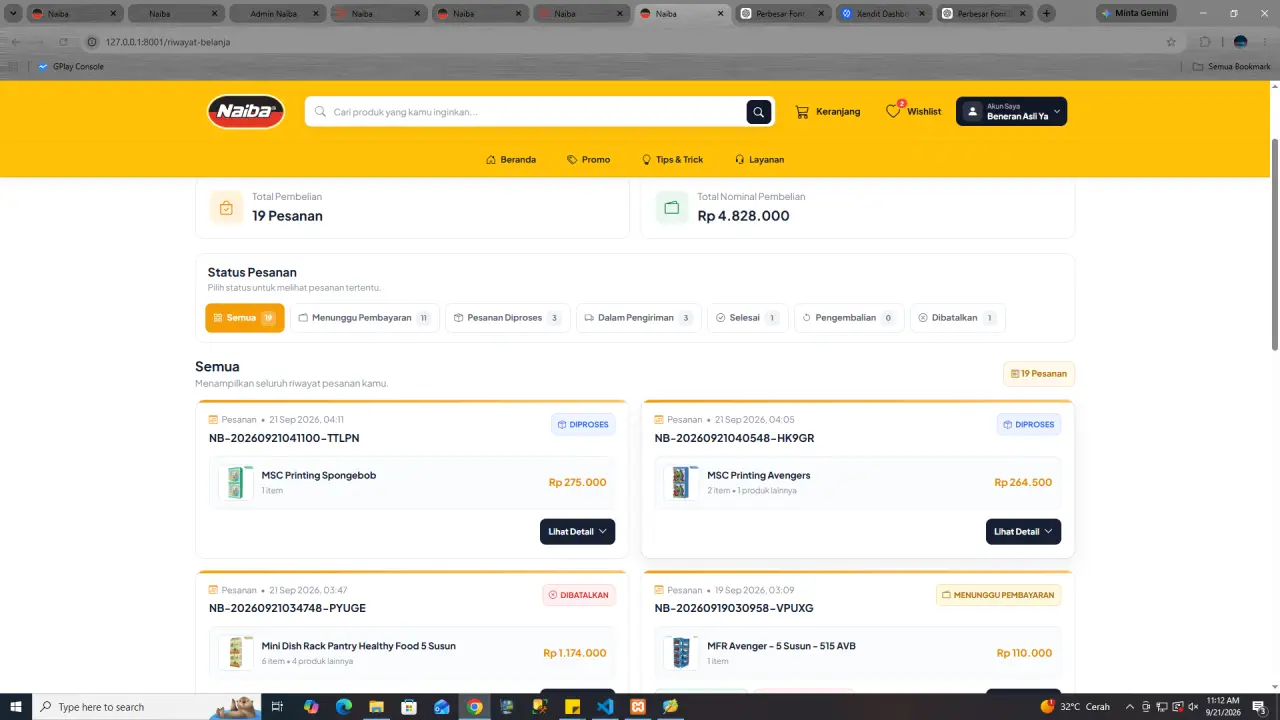Screen dimensions: 1280x720
Task: Expand Lihat Detail for order HK9GR
Action: tap(1023, 532)
